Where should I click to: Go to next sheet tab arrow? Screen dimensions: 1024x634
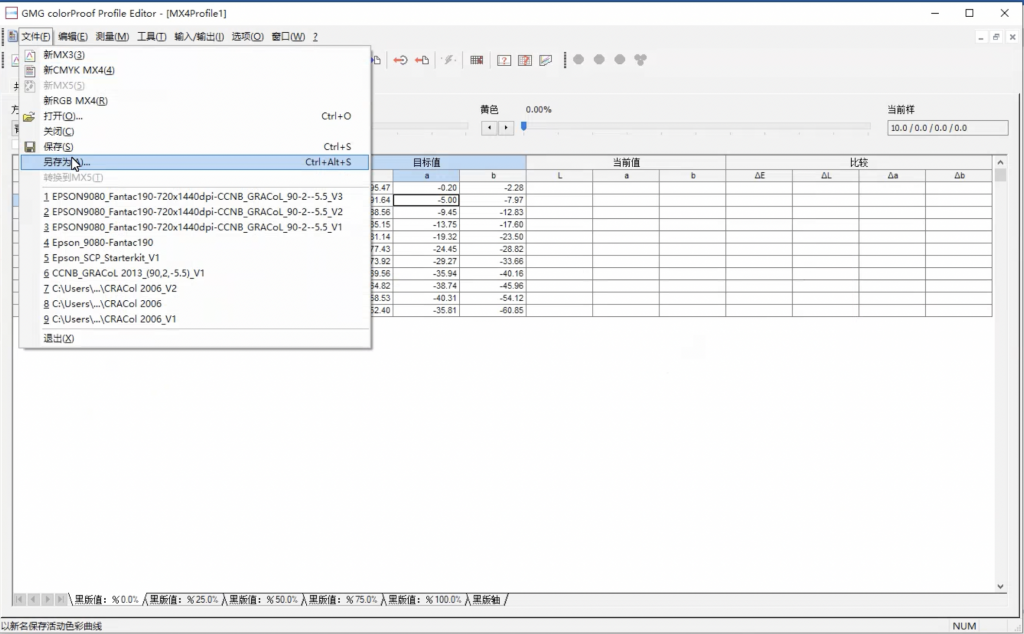pos(47,599)
